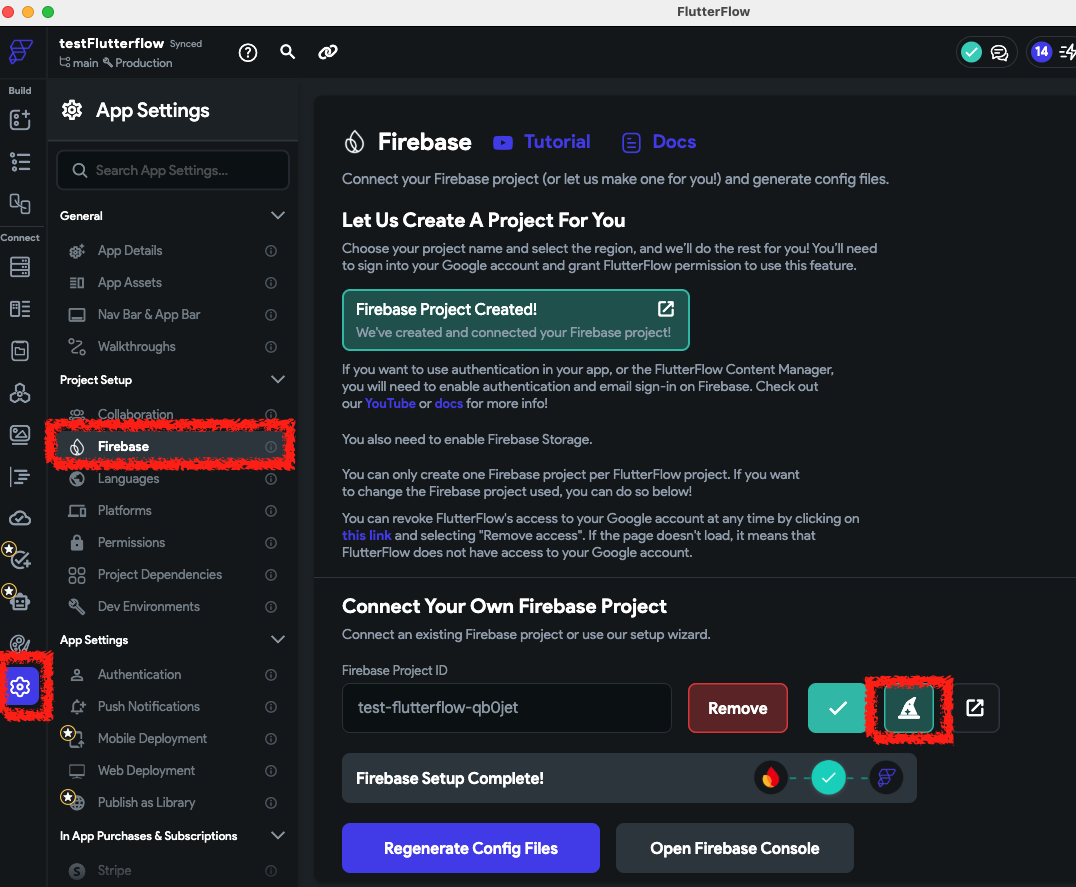Follow the docs link in the paragraph
Image resolution: width=1076 pixels, height=887 pixels.
pyautogui.click(x=449, y=403)
